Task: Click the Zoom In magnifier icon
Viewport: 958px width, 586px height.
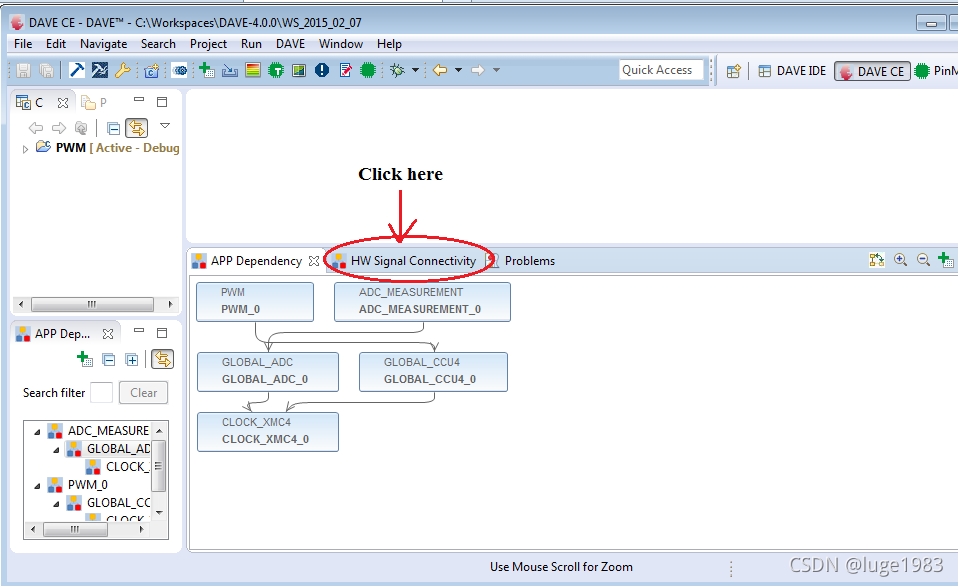Action: coord(900,260)
